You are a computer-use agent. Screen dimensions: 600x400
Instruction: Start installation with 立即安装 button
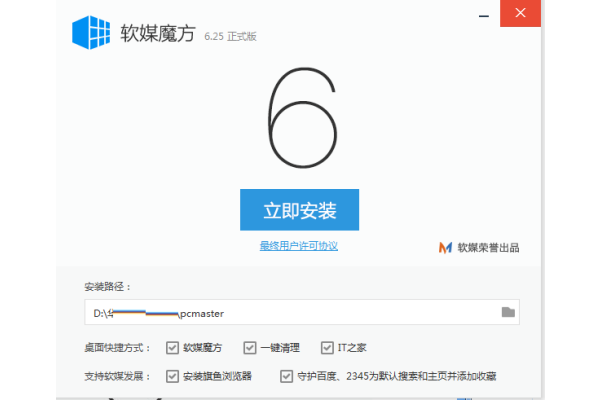tap(299, 210)
